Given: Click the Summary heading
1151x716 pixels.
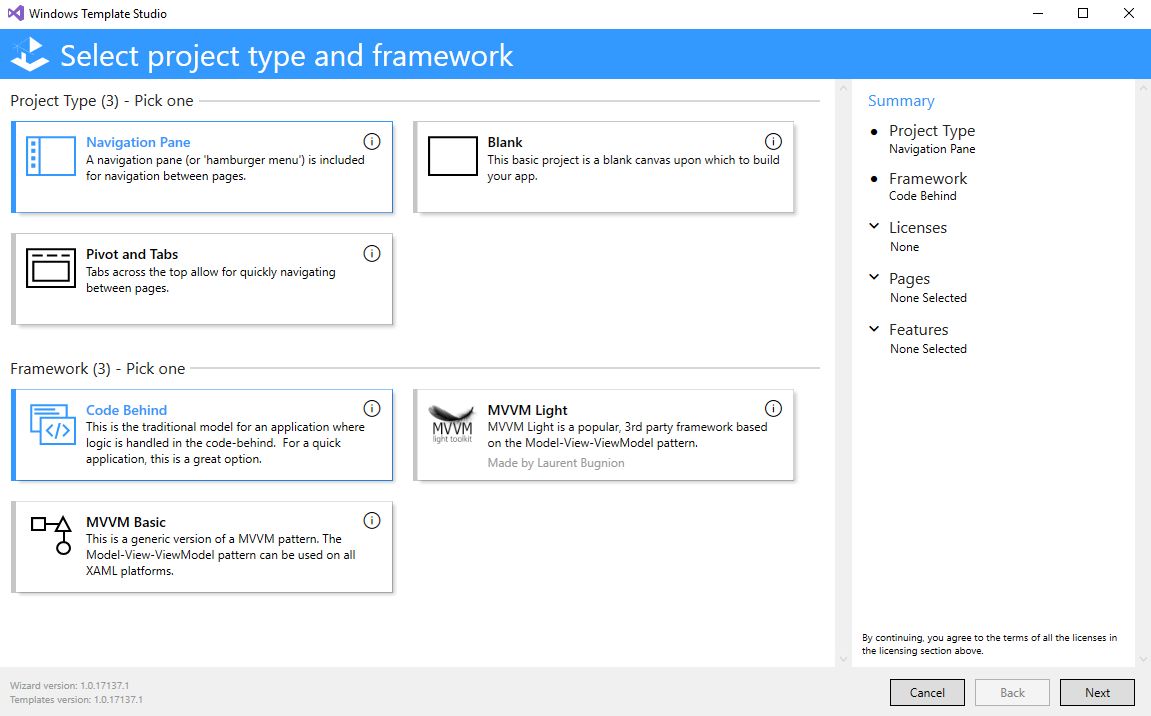Looking at the screenshot, I should [901, 101].
